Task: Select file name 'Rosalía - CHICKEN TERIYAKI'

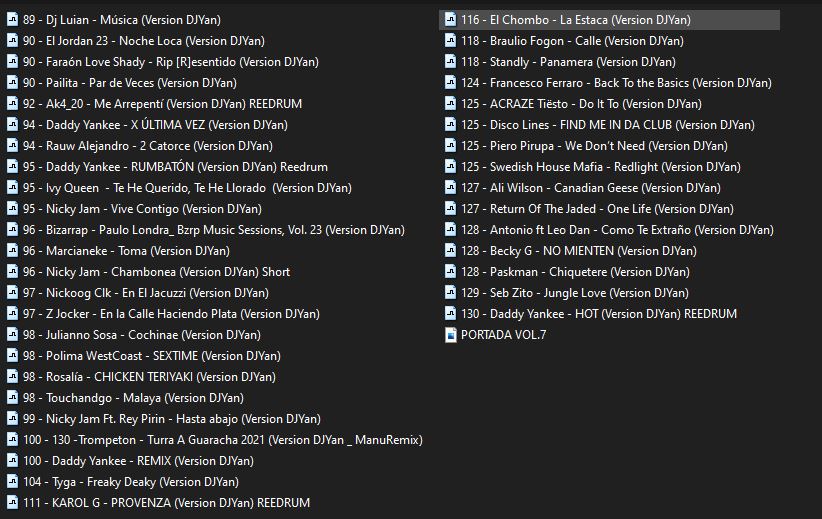Action: [x=149, y=376]
